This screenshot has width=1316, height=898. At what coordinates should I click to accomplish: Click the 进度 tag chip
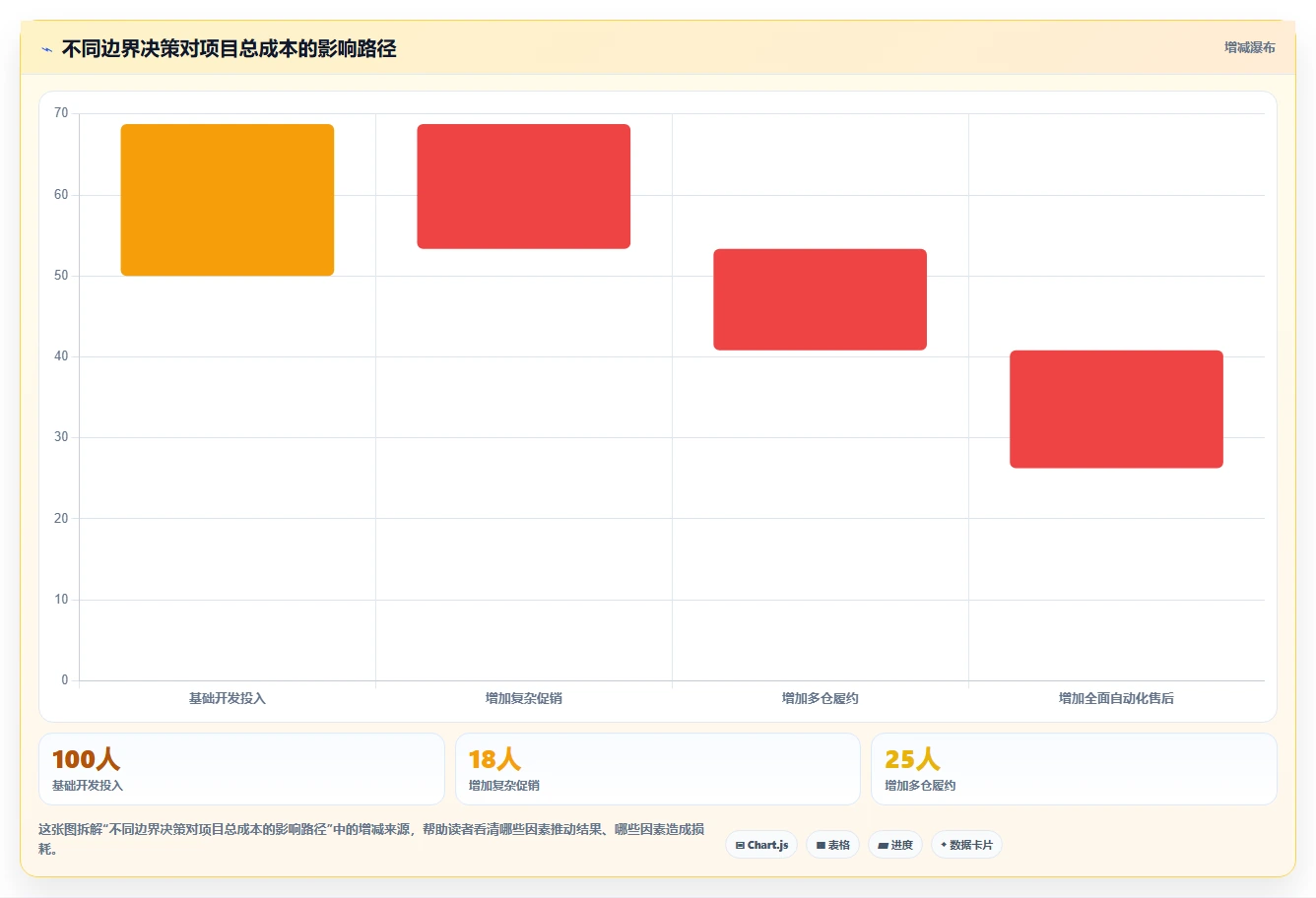click(x=894, y=845)
